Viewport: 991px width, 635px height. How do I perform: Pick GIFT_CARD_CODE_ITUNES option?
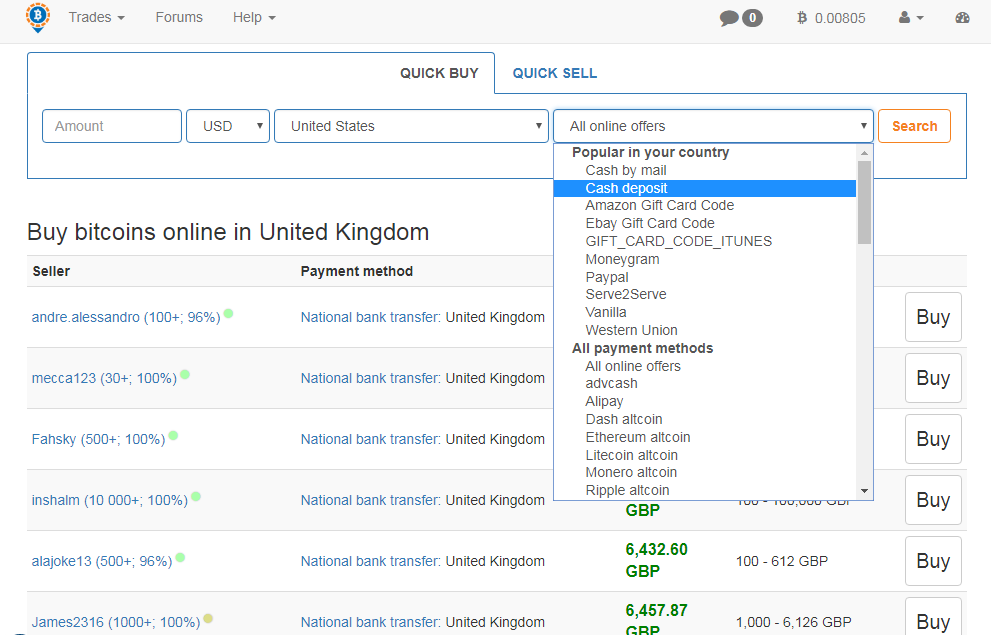(705, 241)
